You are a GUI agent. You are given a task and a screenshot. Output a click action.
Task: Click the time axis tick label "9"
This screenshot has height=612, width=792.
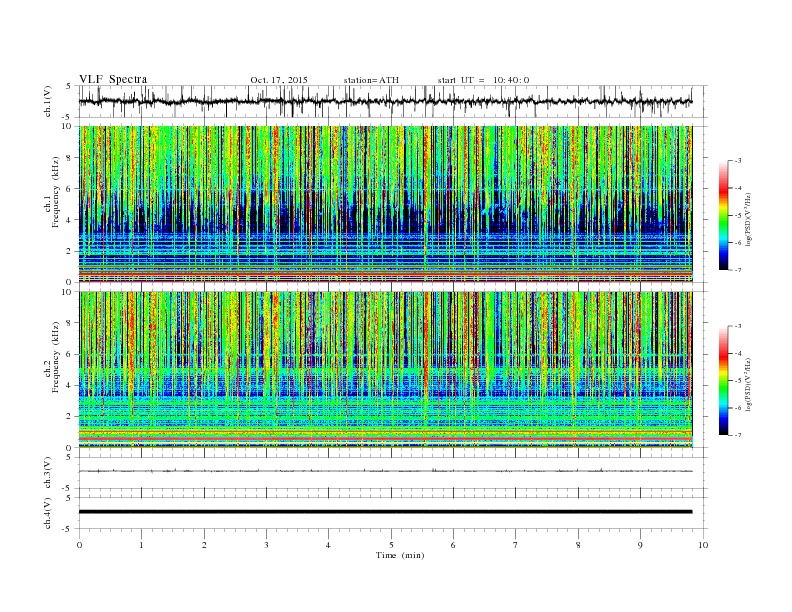pos(640,545)
